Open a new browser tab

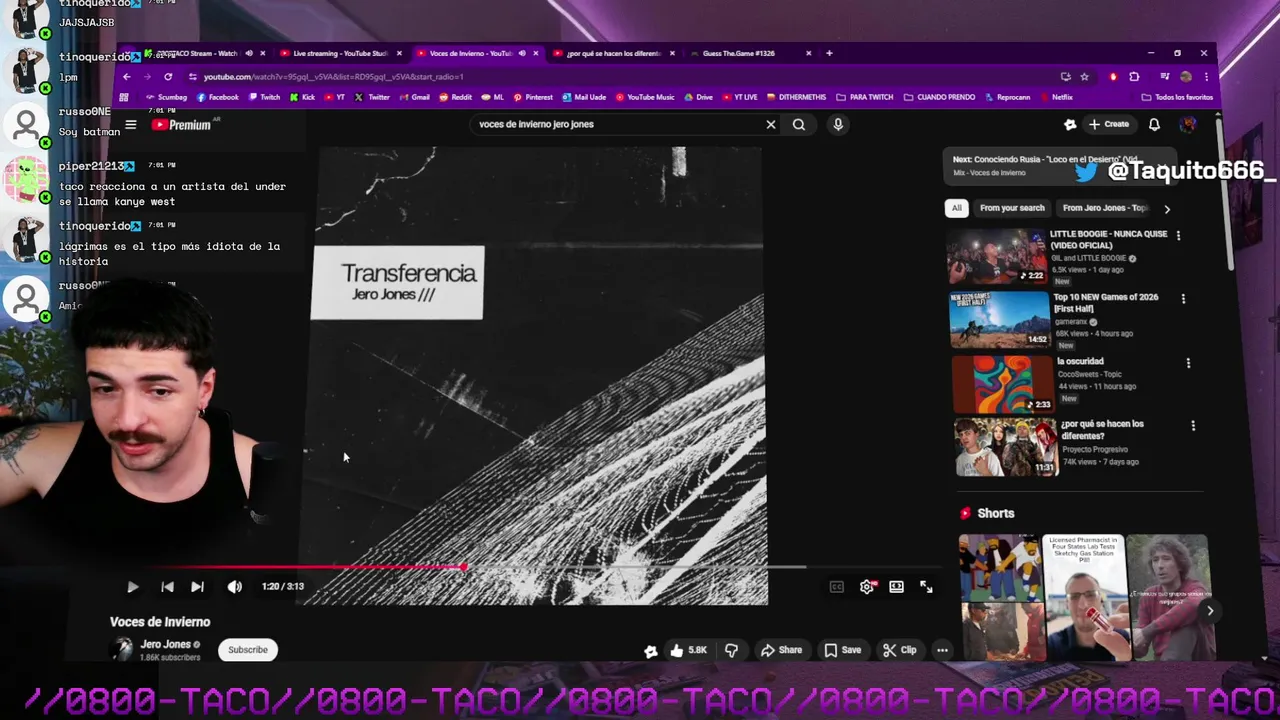click(x=829, y=53)
